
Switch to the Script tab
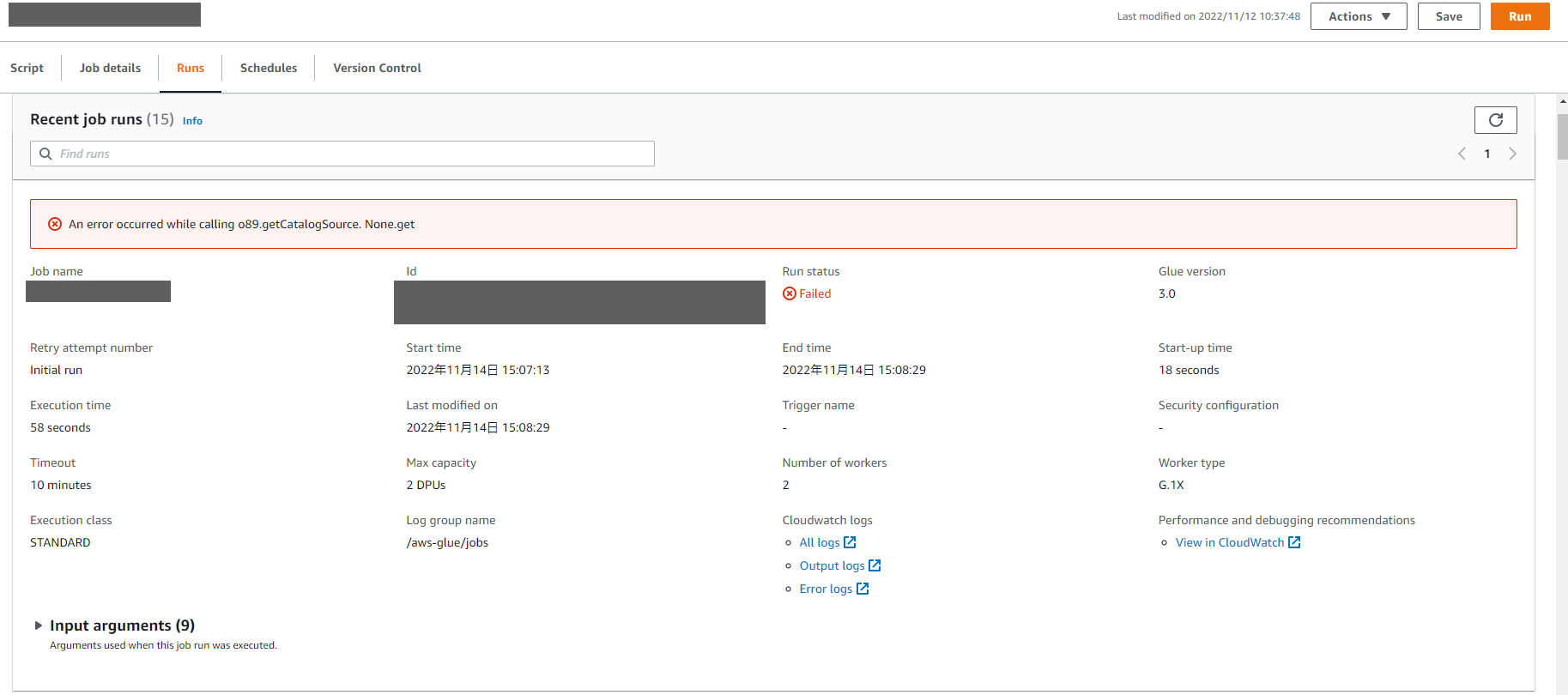(27, 68)
